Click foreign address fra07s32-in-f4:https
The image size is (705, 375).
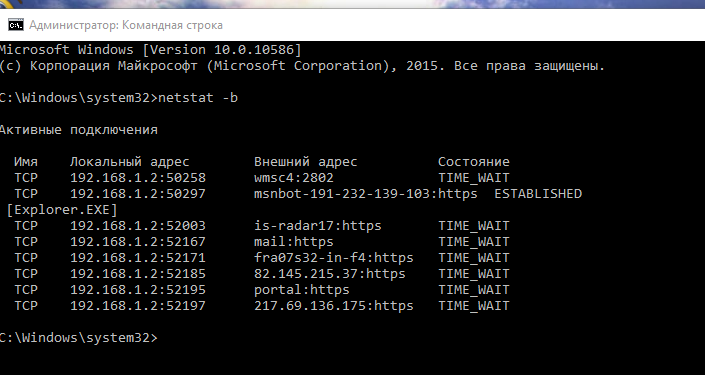tap(334, 258)
